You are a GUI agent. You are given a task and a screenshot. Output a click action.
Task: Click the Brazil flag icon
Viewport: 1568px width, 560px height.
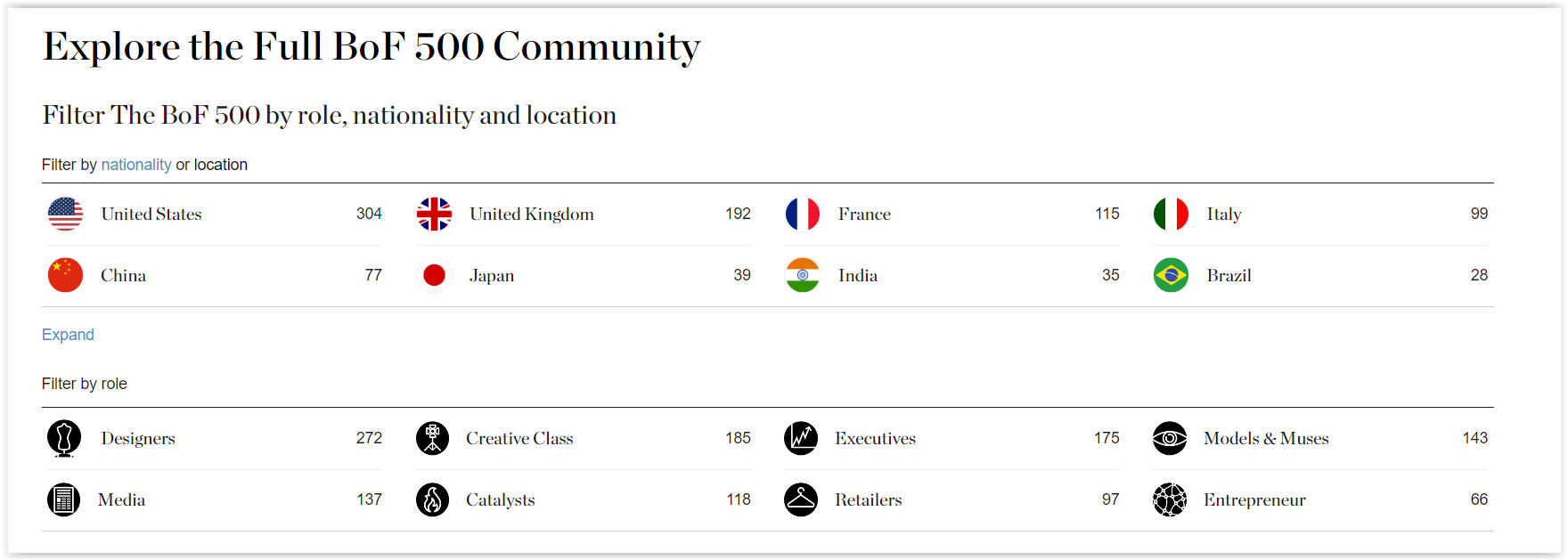[x=1171, y=275]
